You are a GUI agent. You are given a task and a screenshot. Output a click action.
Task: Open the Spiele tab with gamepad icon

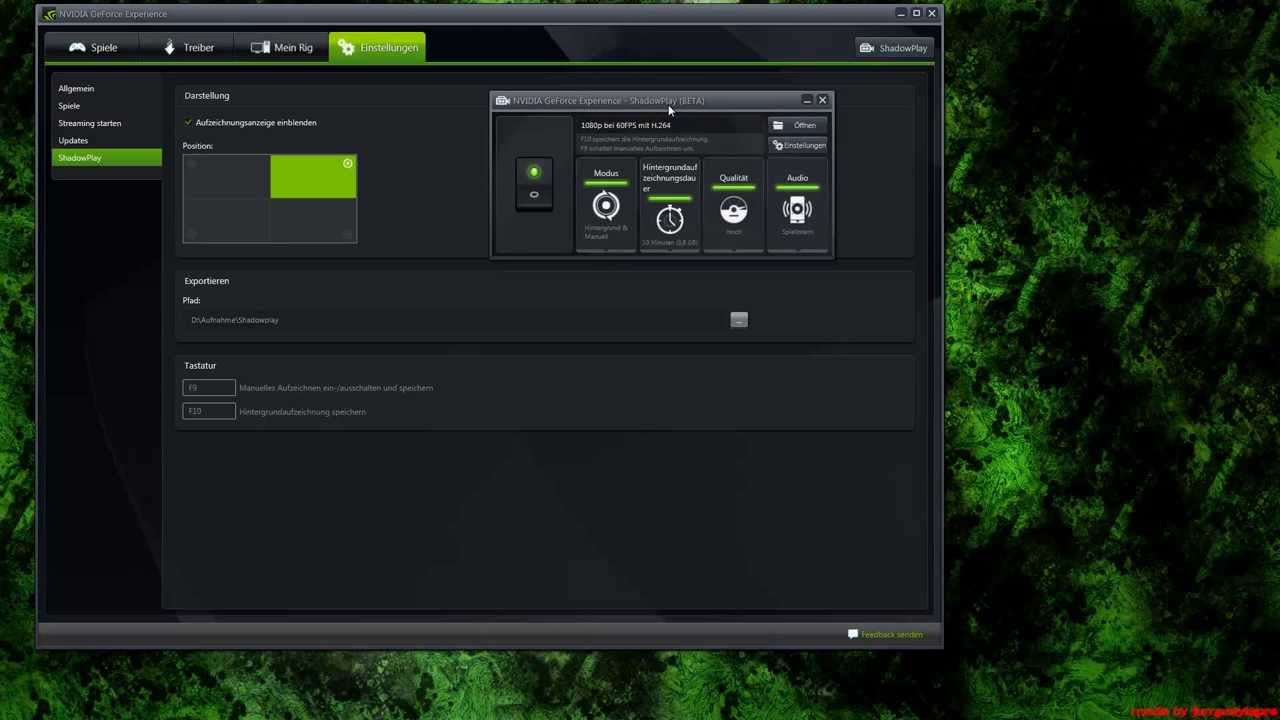tap(93, 47)
